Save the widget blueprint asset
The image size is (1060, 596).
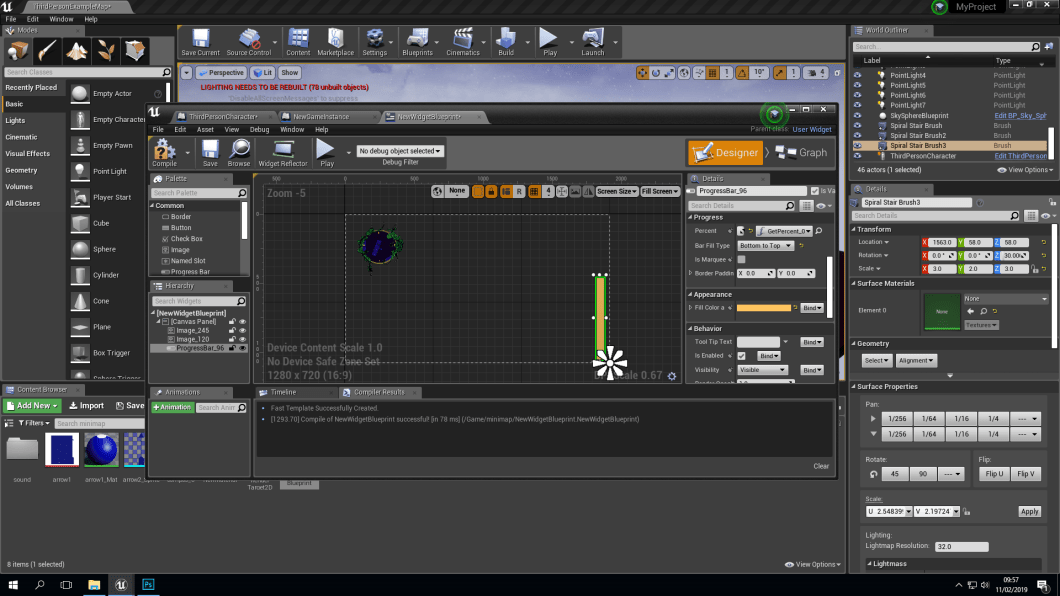[x=210, y=153]
